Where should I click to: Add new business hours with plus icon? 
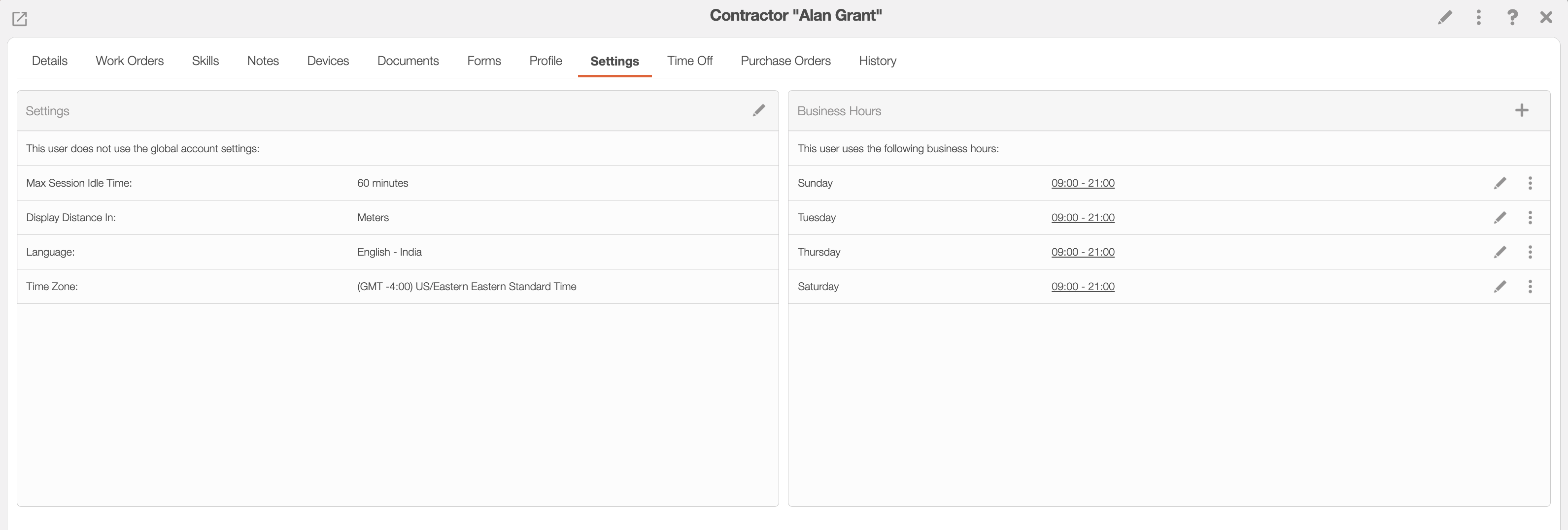click(x=1522, y=110)
